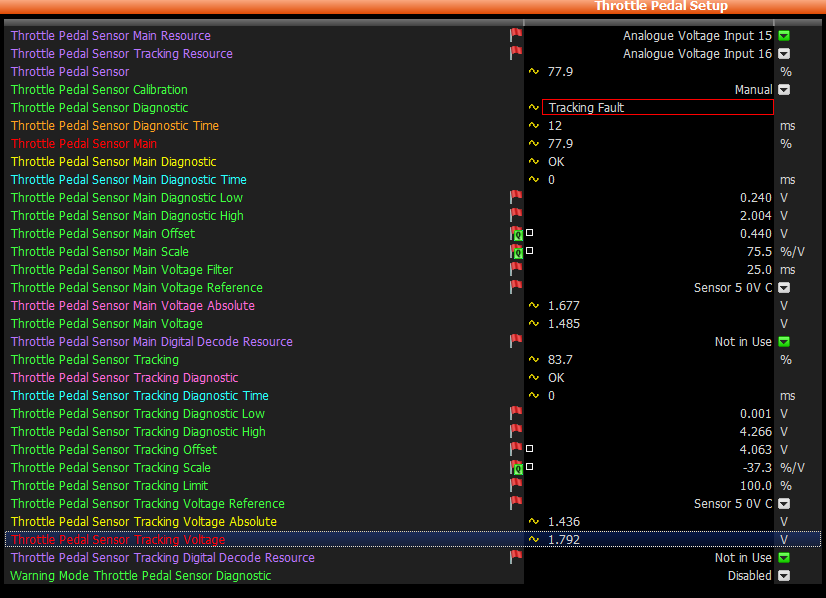This screenshot has width=826, height=598.
Task: Click red flag on Main Diagnostic High row
Action: click(516, 216)
